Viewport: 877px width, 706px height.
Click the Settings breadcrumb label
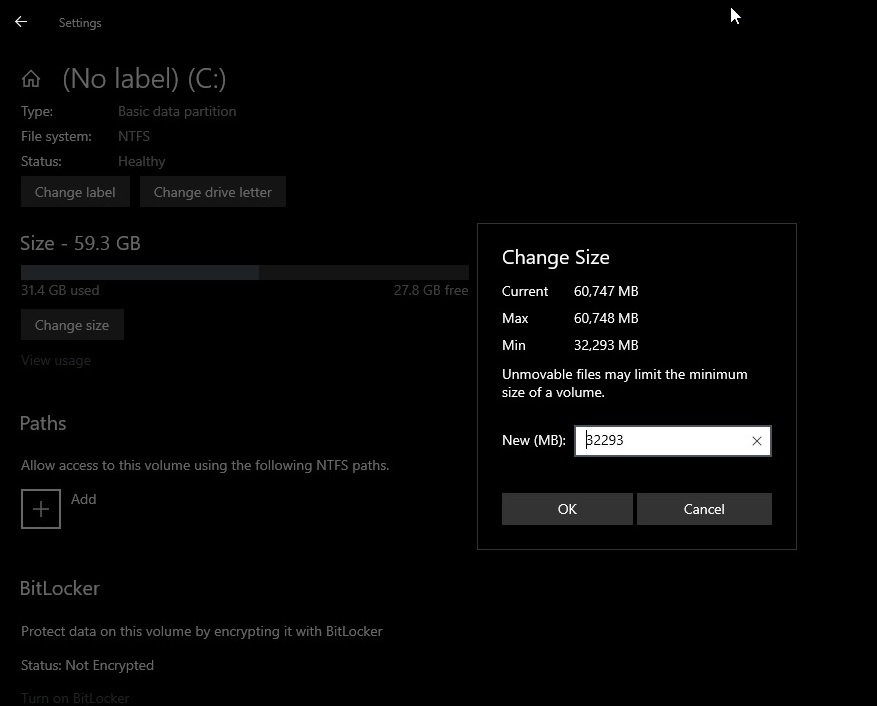click(x=80, y=22)
